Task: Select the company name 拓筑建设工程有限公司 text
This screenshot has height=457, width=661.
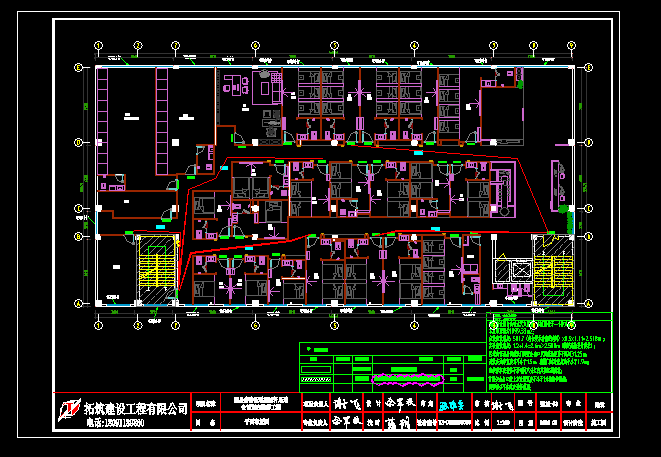Action: (x=135, y=408)
